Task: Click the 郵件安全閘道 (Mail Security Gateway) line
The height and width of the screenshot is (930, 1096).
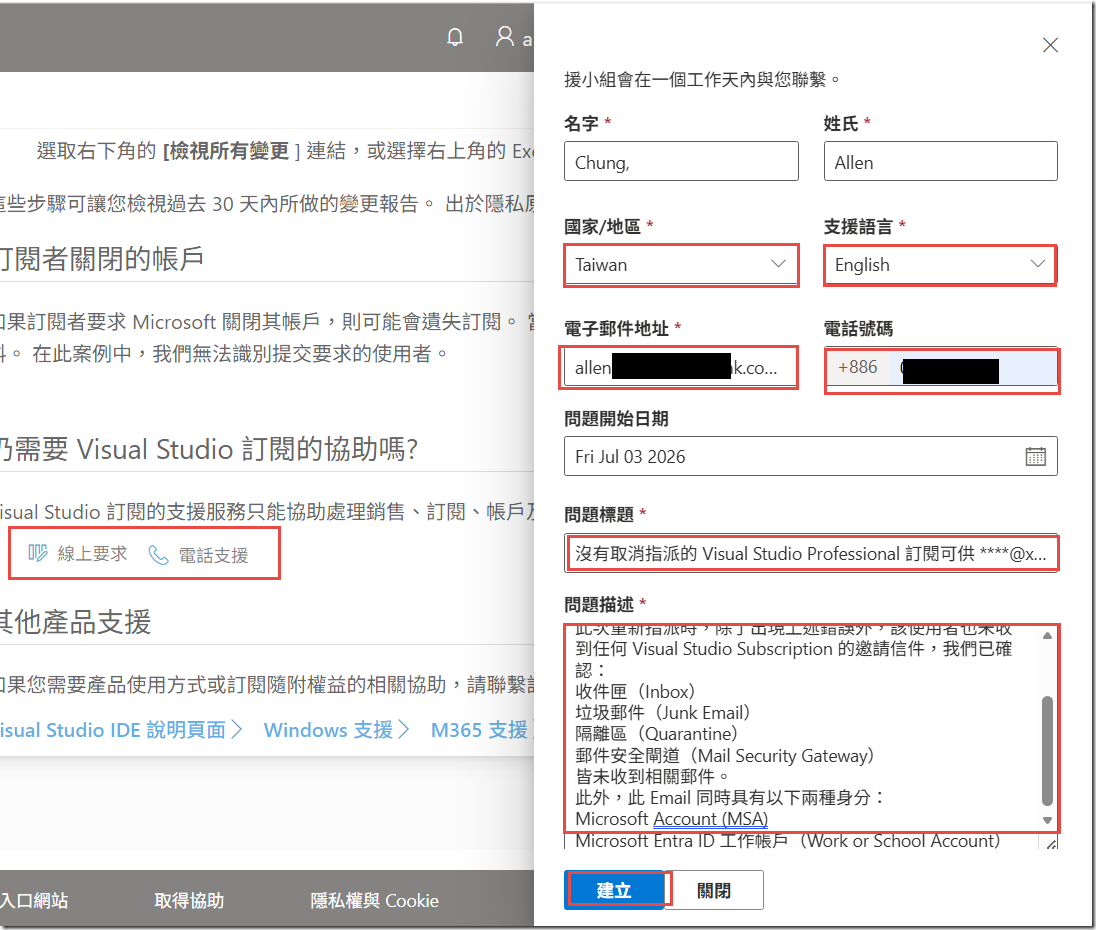Action: [725, 755]
